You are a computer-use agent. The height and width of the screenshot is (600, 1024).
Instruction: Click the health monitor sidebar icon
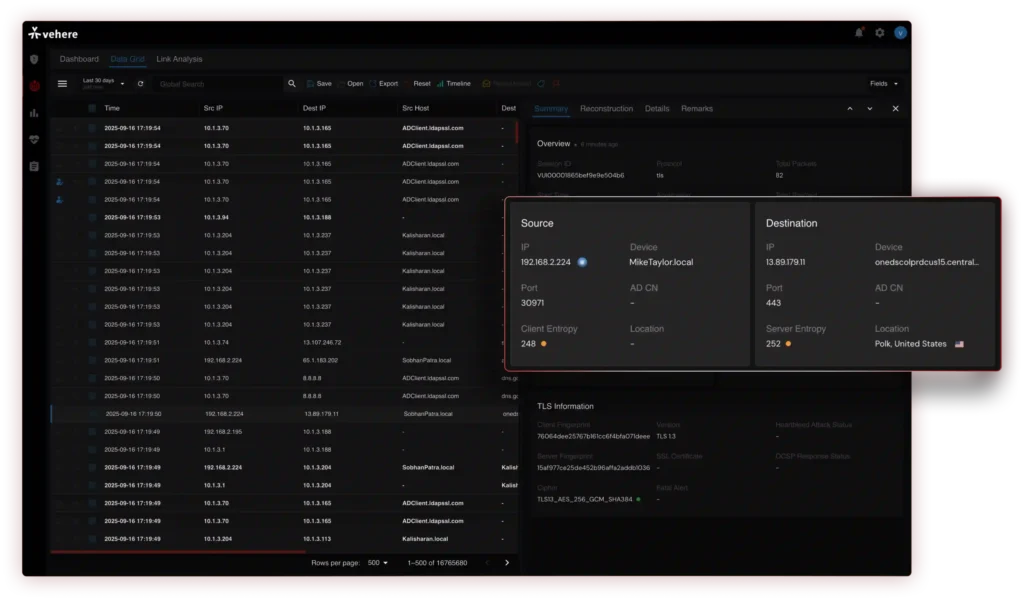coord(34,140)
